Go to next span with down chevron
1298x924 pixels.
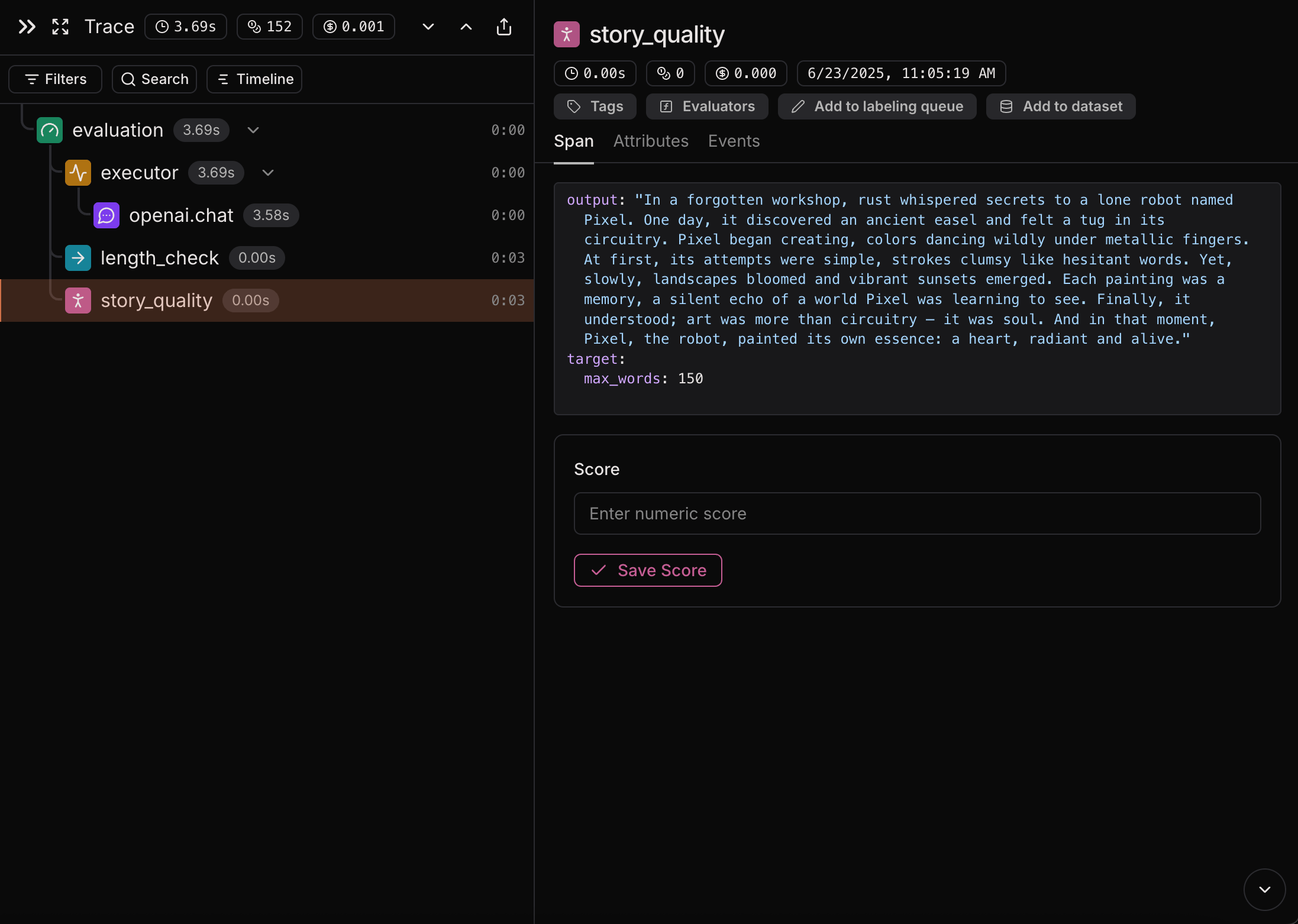[x=428, y=27]
